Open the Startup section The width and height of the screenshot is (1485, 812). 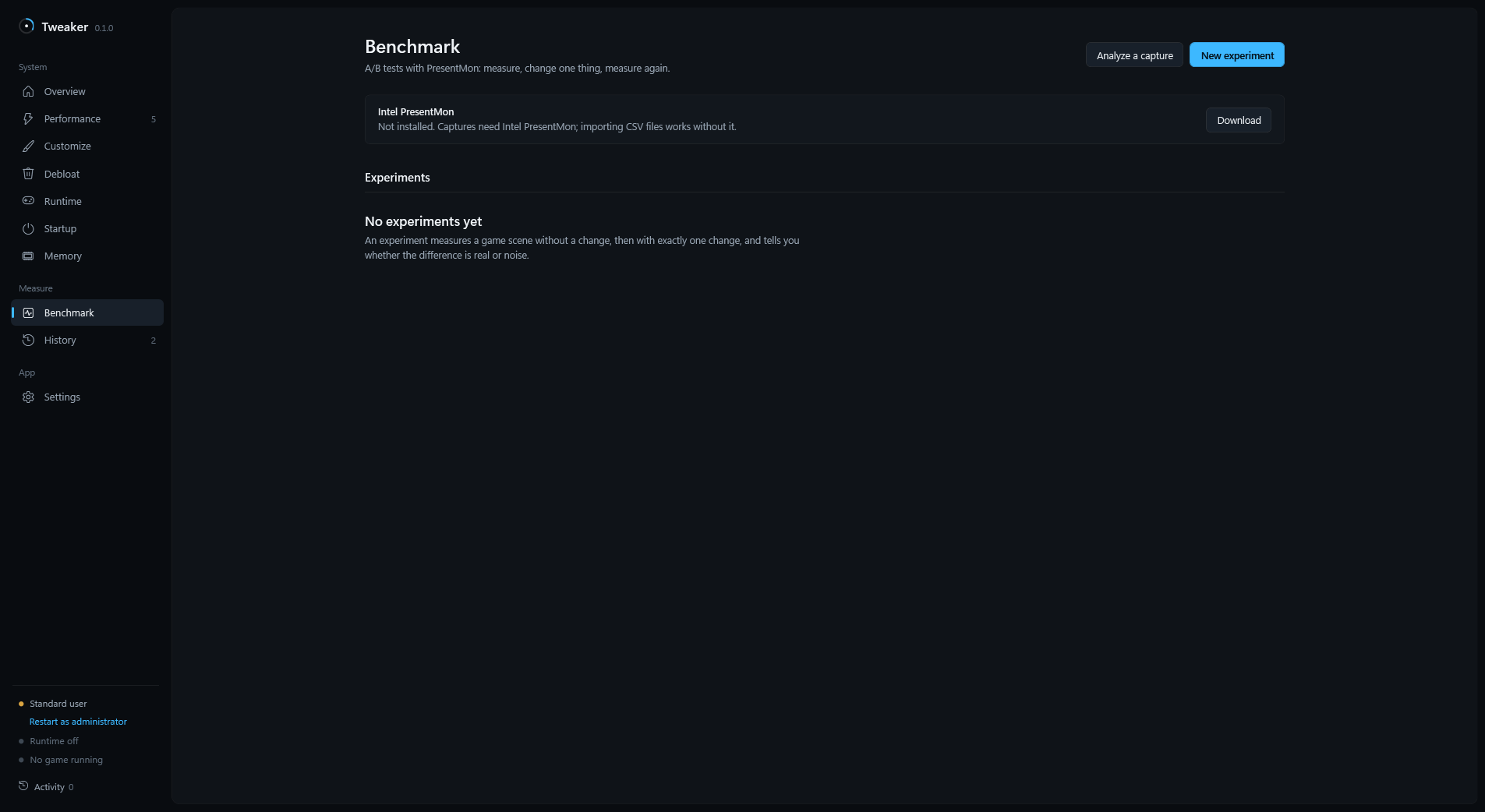point(87,228)
